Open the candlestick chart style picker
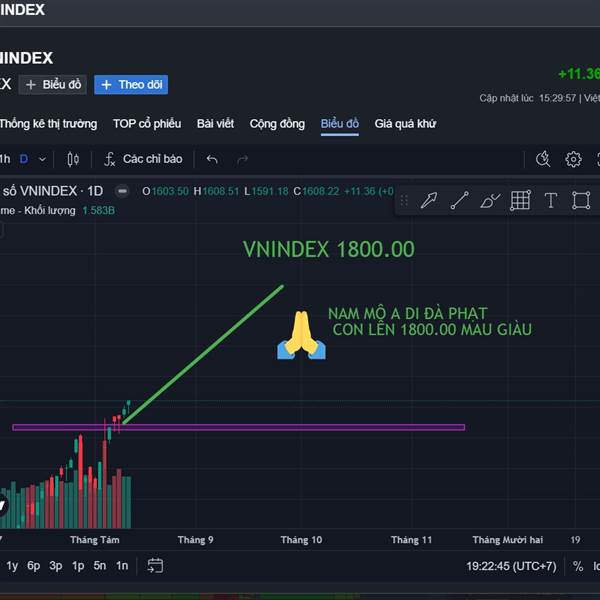This screenshot has width=600, height=600. point(73,159)
